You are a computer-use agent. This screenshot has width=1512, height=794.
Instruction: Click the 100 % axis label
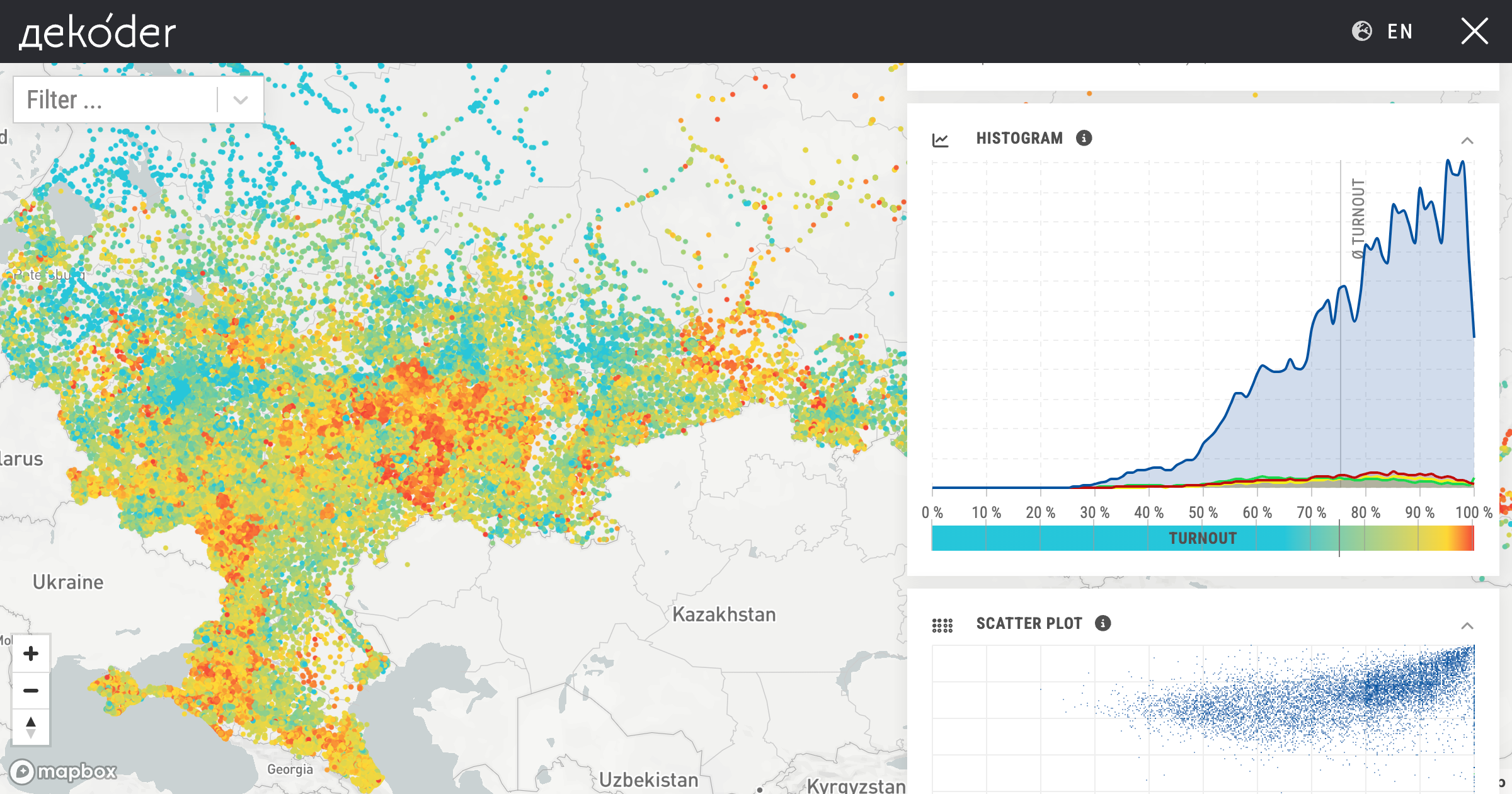[1474, 512]
